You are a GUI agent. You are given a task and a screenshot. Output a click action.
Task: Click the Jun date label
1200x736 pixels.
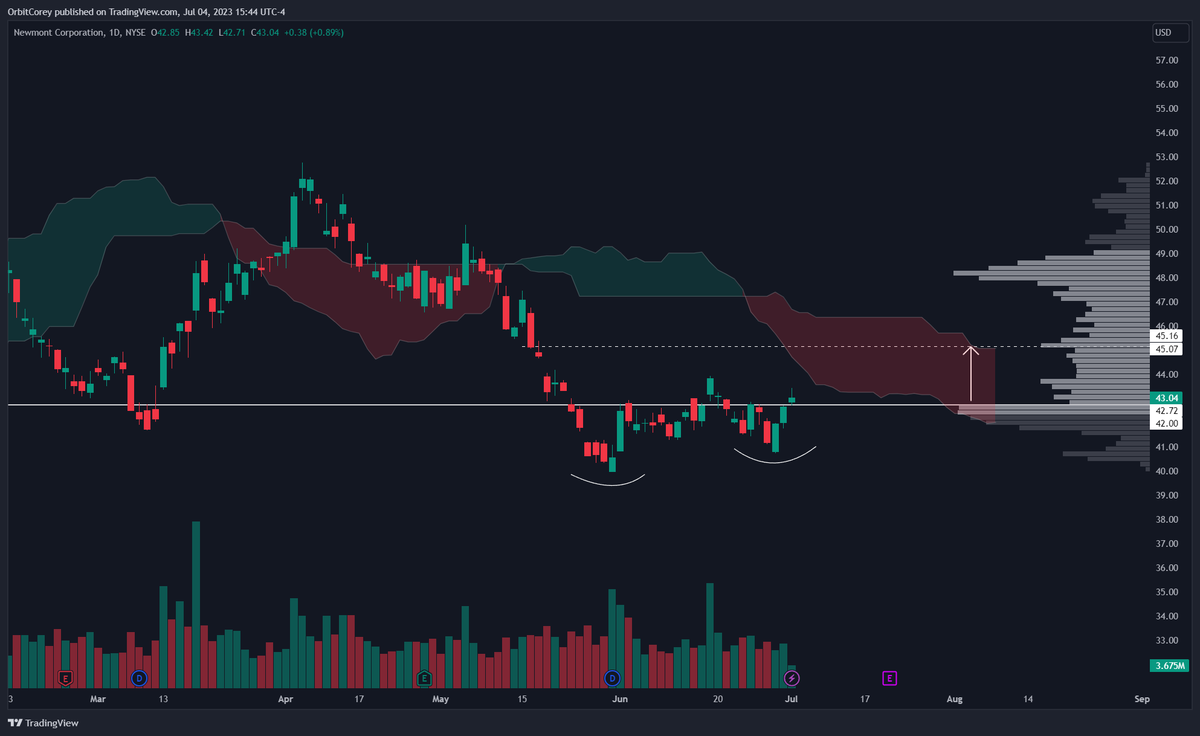(621, 700)
